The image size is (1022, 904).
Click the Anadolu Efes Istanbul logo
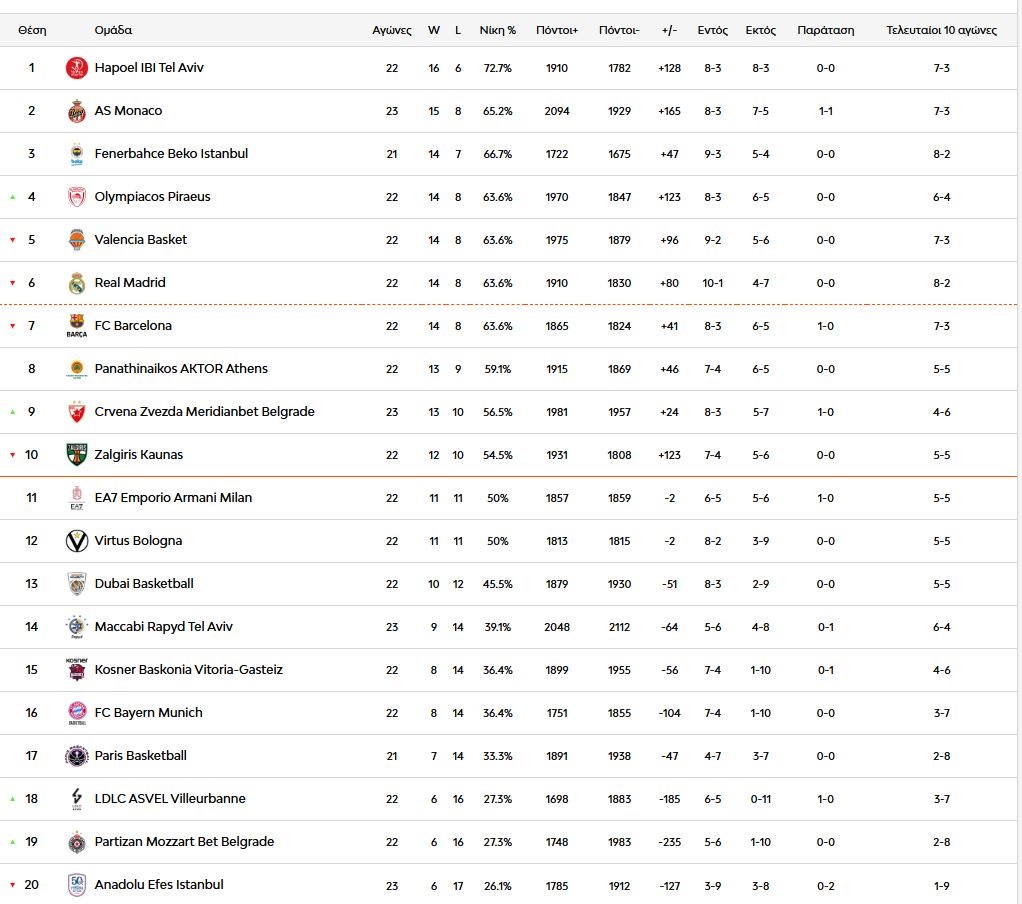[77, 885]
